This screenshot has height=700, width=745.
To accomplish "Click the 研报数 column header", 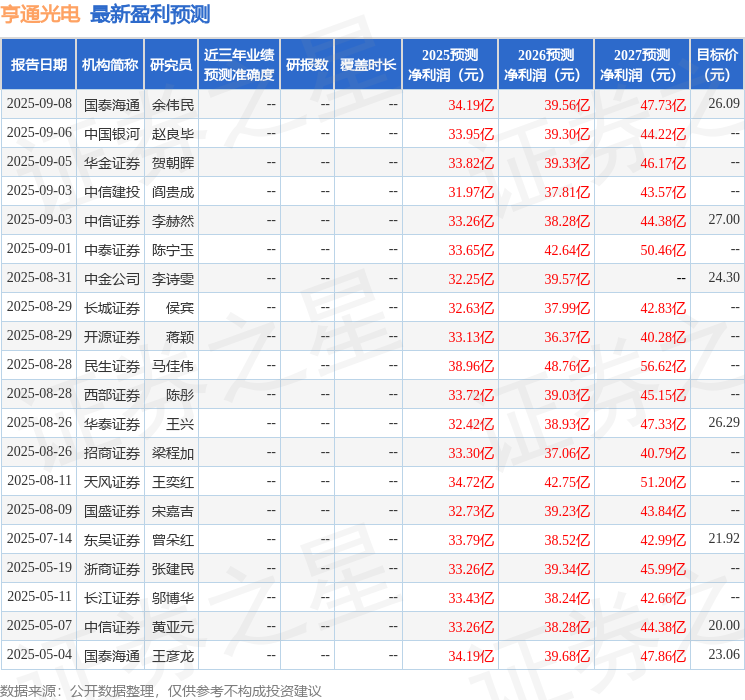I will coord(307,64).
